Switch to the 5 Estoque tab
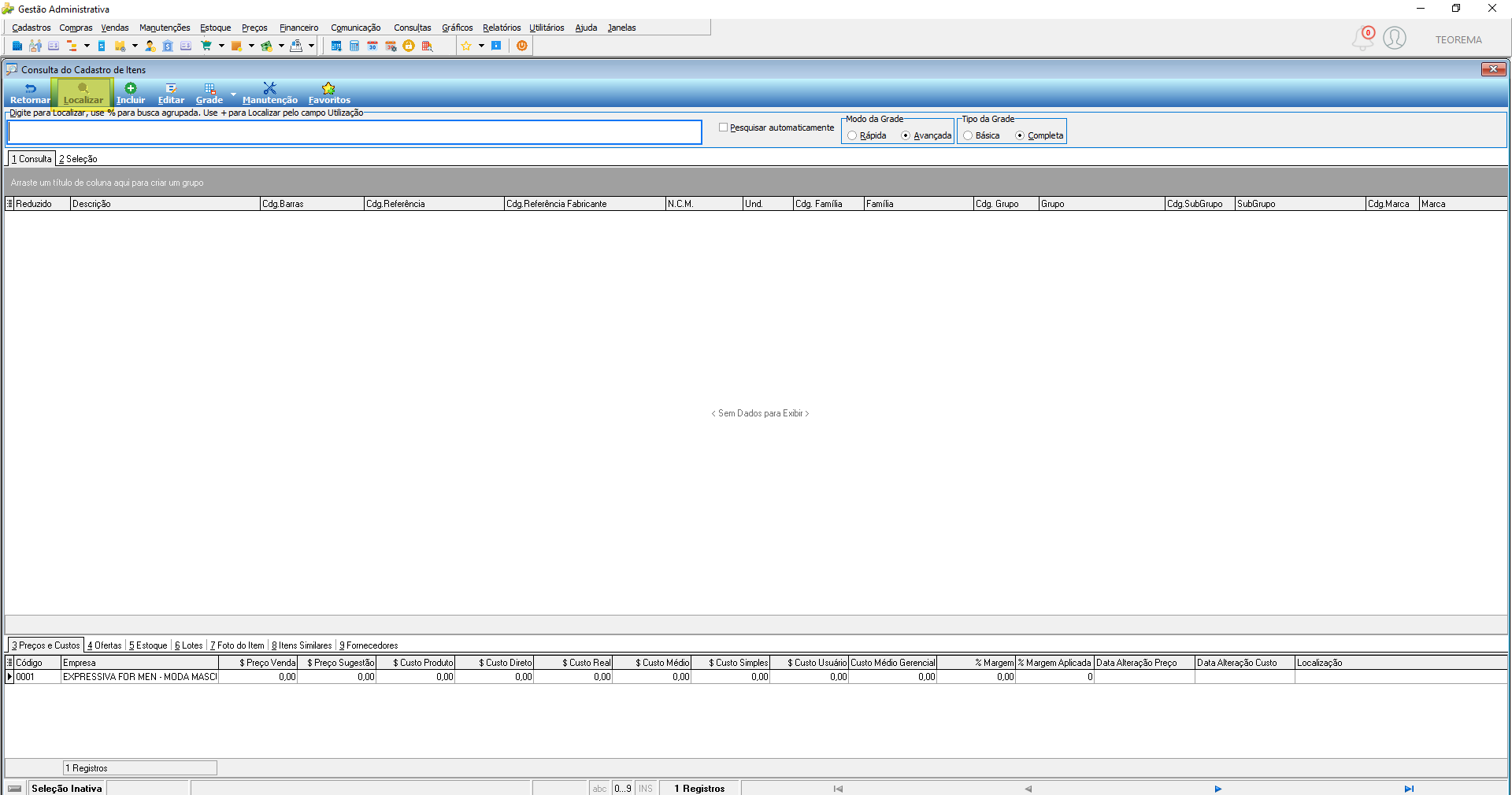This screenshot has width=1512, height=795. tap(148, 645)
